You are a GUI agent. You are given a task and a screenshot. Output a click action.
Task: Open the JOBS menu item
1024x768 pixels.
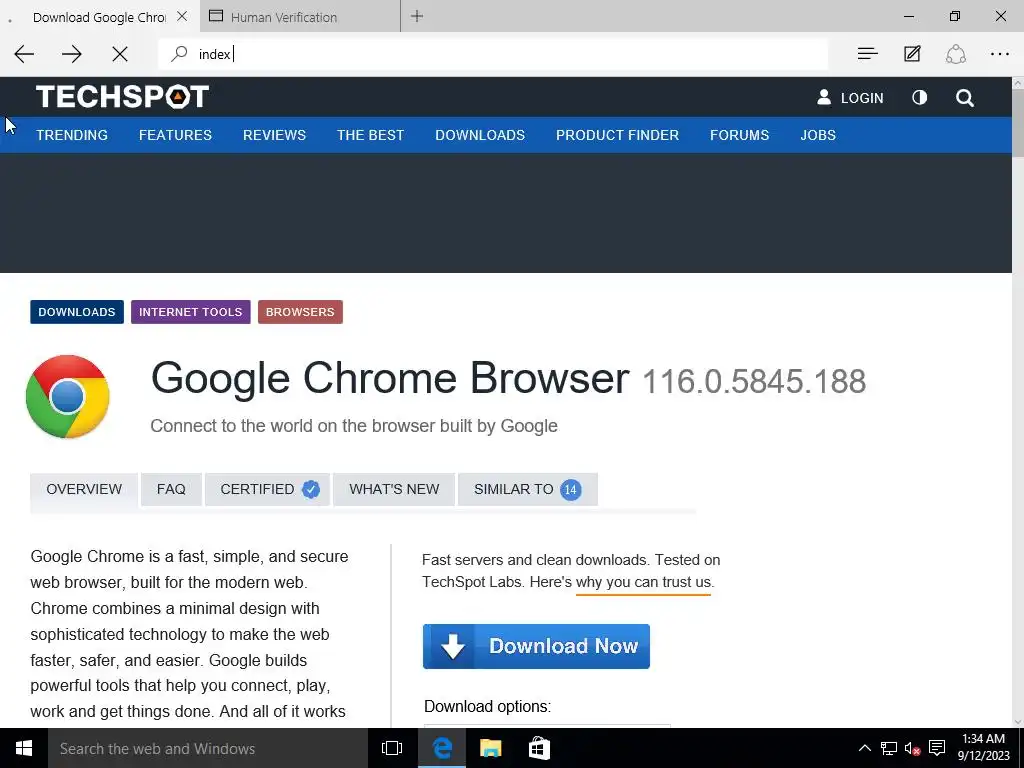click(x=818, y=135)
